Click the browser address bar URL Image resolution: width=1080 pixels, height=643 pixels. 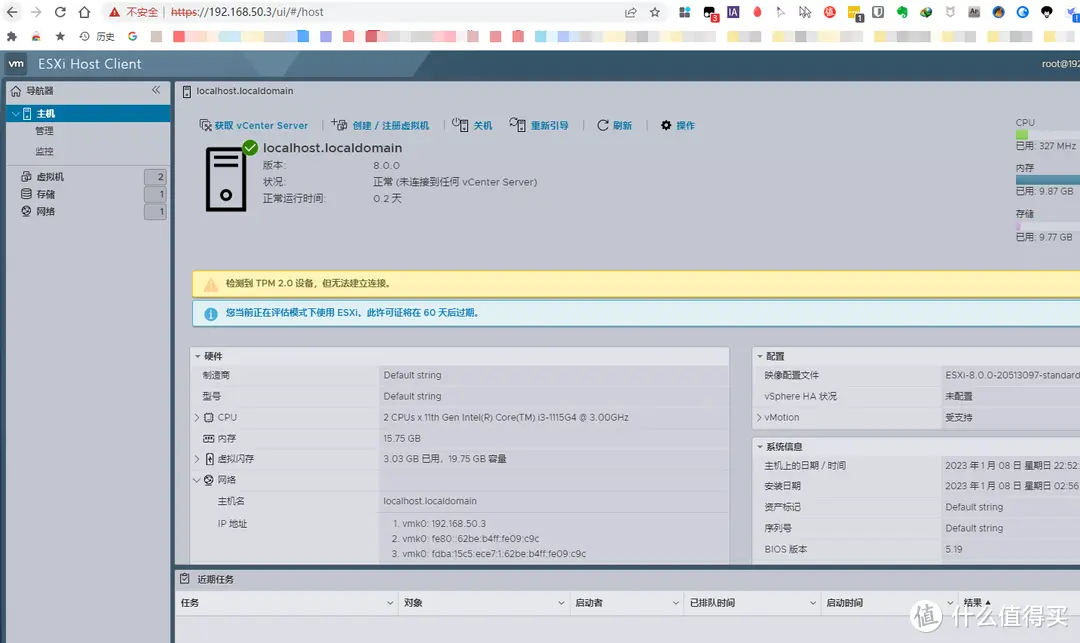tap(247, 12)
